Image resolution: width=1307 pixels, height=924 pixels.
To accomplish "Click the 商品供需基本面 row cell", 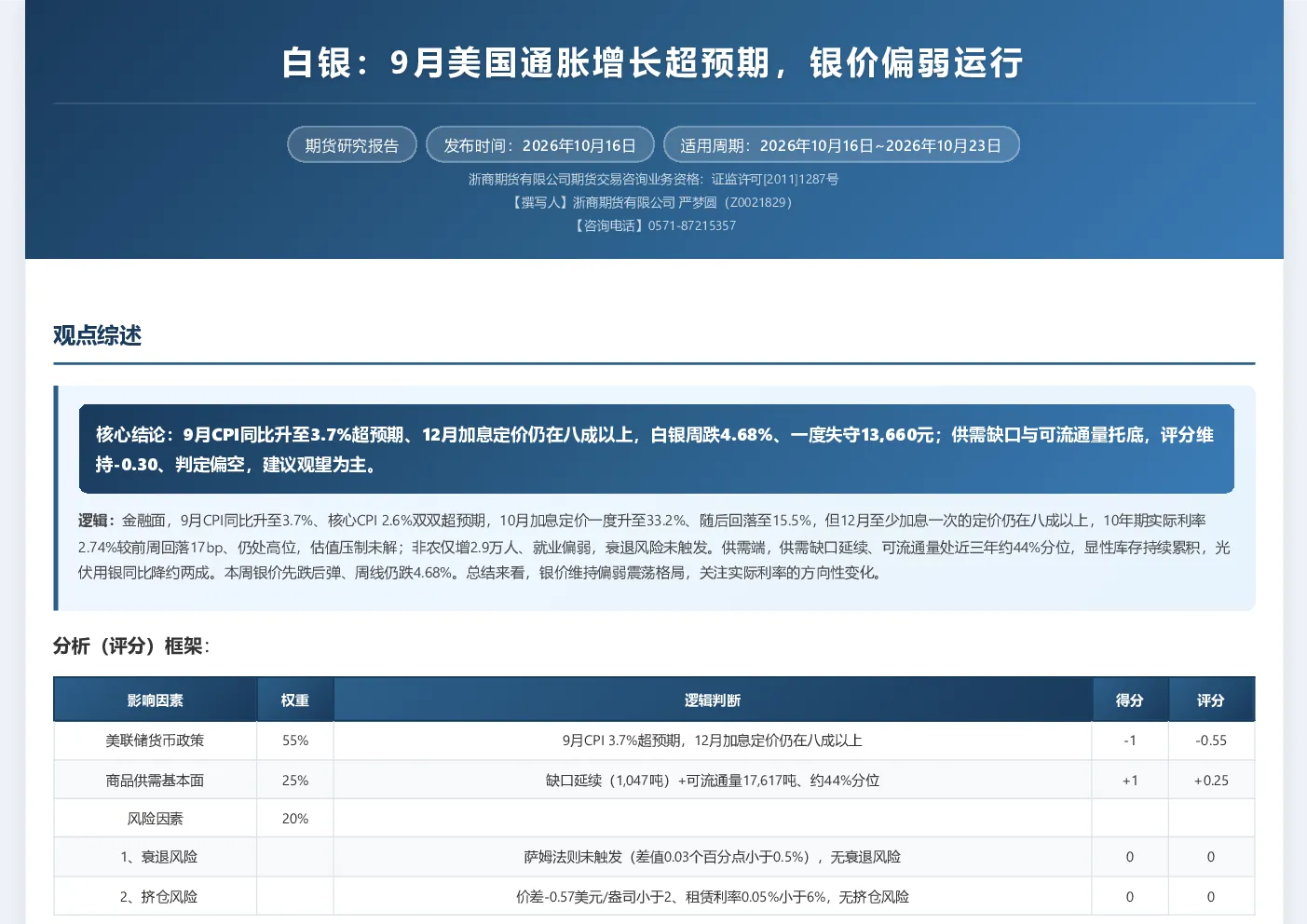I will tap(156, 781).
